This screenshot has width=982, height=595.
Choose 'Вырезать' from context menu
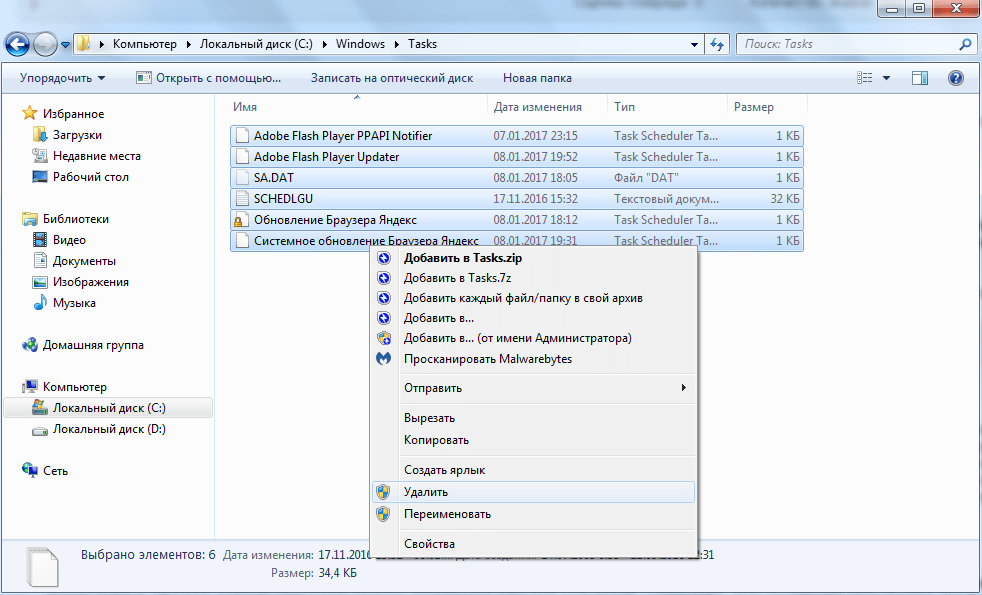point(534,418)
